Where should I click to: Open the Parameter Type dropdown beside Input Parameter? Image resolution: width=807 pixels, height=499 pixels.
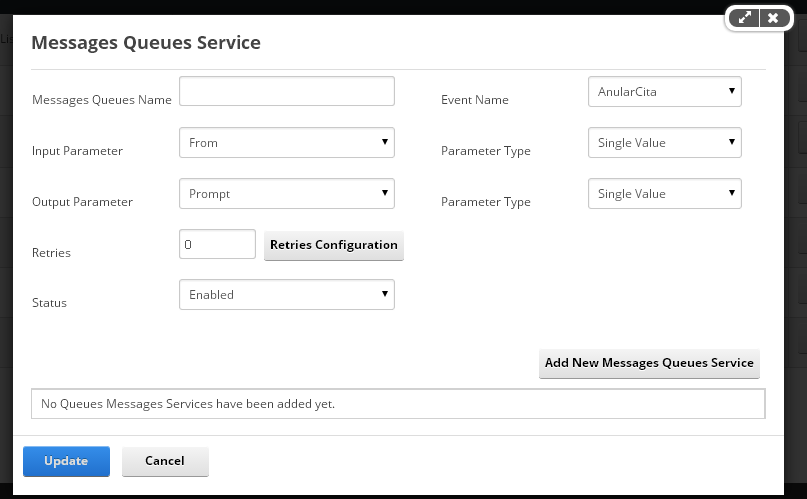pos(664,142)
